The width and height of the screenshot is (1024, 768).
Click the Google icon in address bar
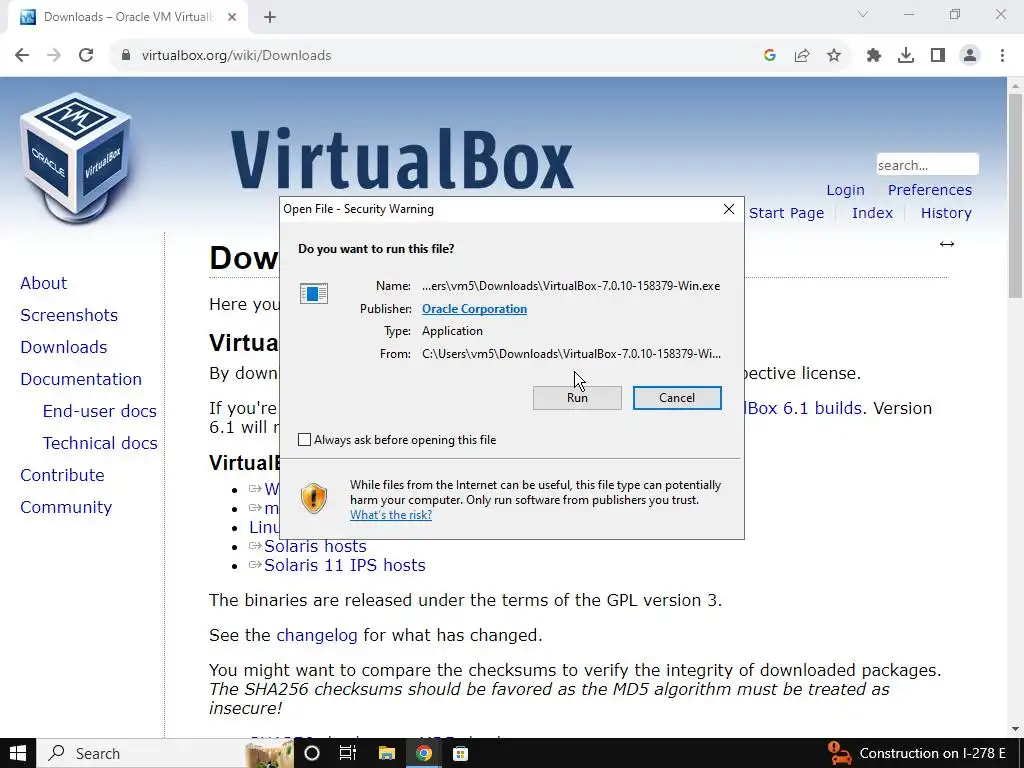point(770,56)
